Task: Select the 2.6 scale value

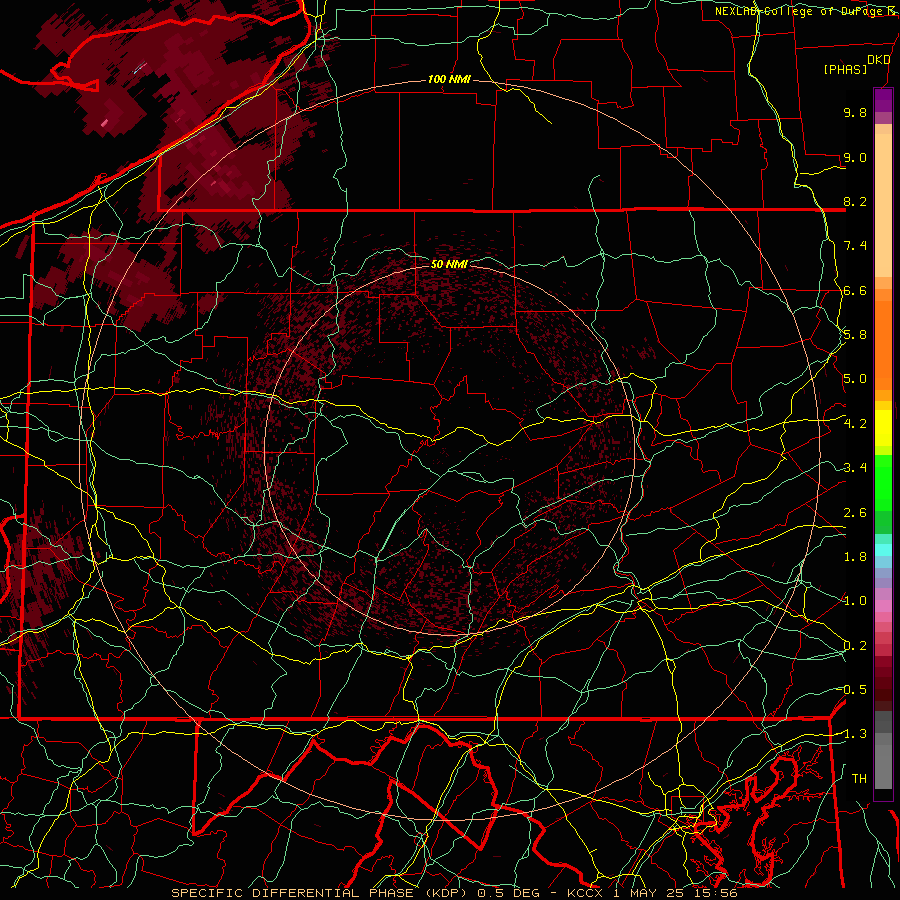Action: (x=855, y=513)
